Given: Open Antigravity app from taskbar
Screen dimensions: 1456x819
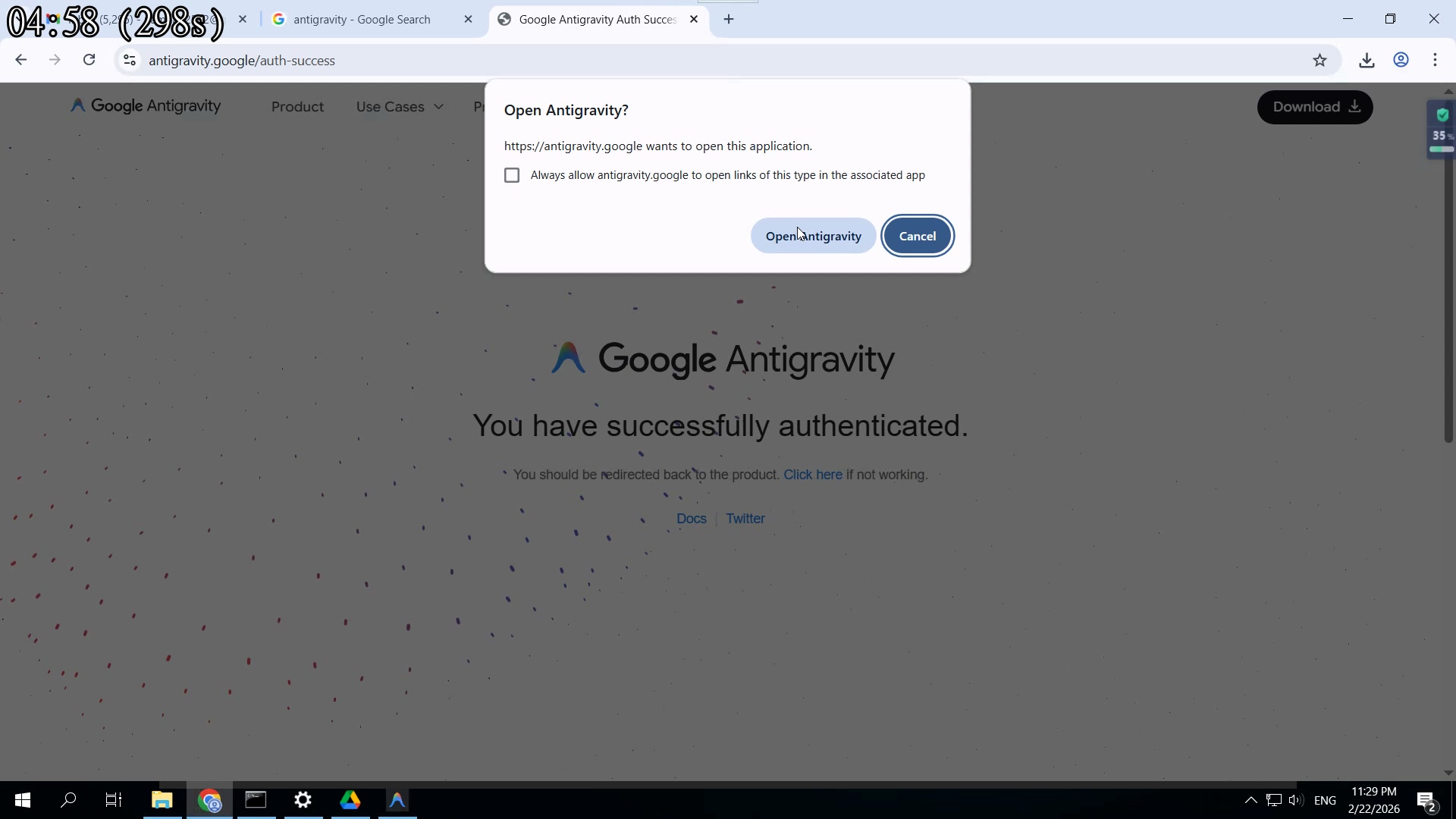Looking at the screenshot, I should pos(397,800).
